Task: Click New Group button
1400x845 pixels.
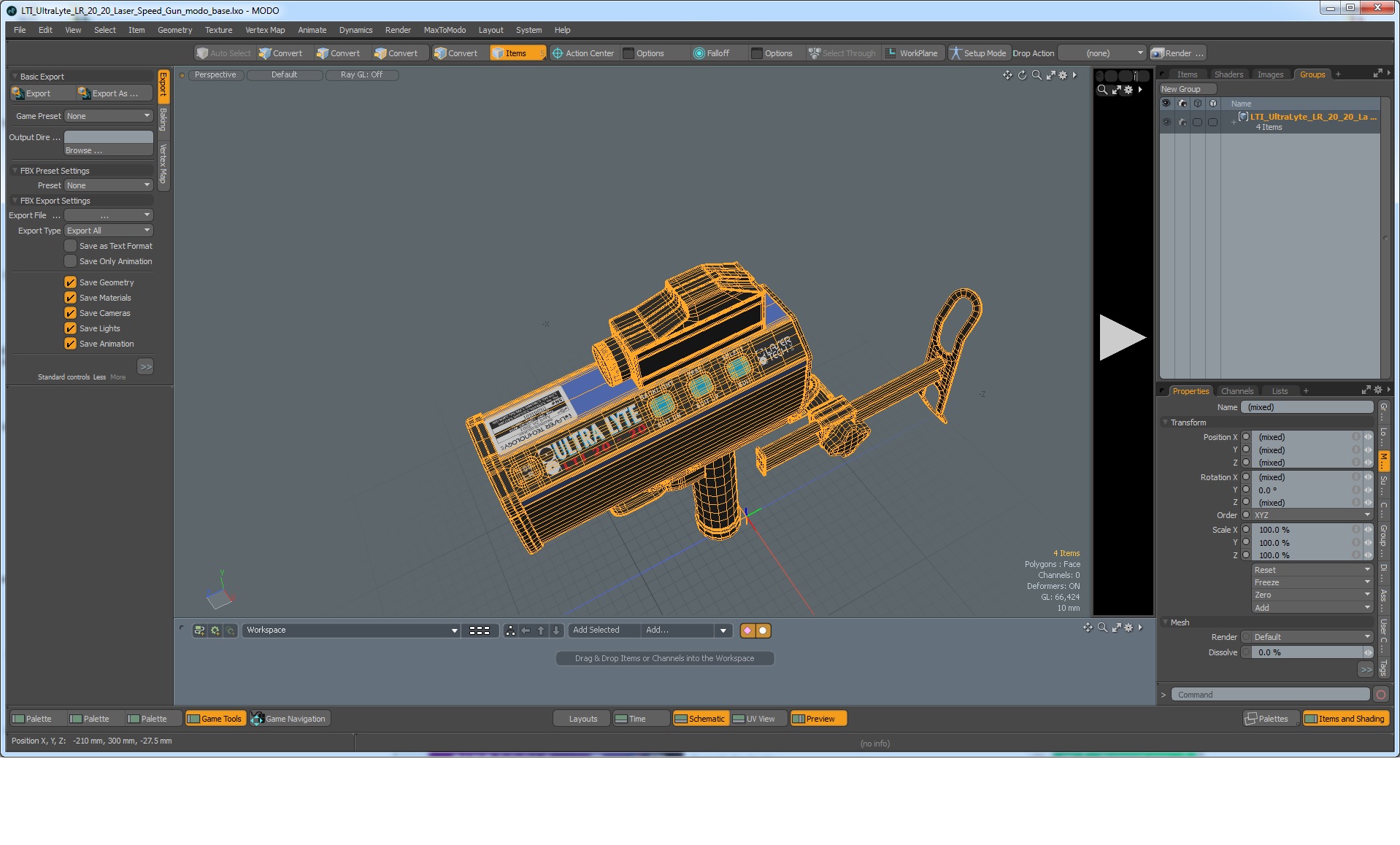Action: click(x=1188, y=89)
